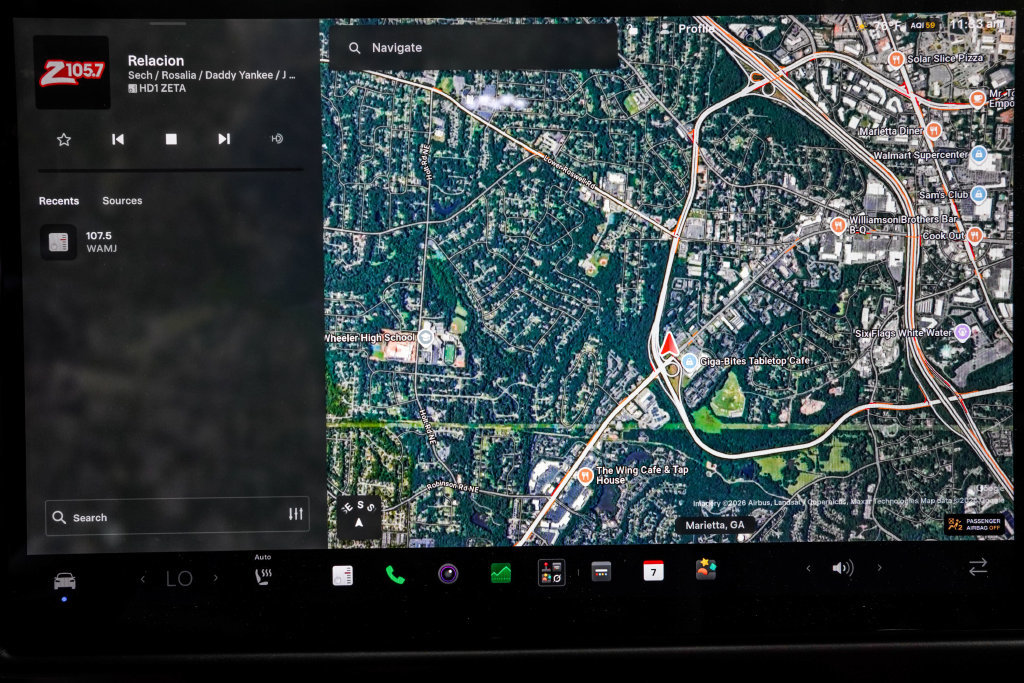The image size is (1024, 683).
Task: Play the recent 107.5 WAMJ station
Action: point(173,242)
